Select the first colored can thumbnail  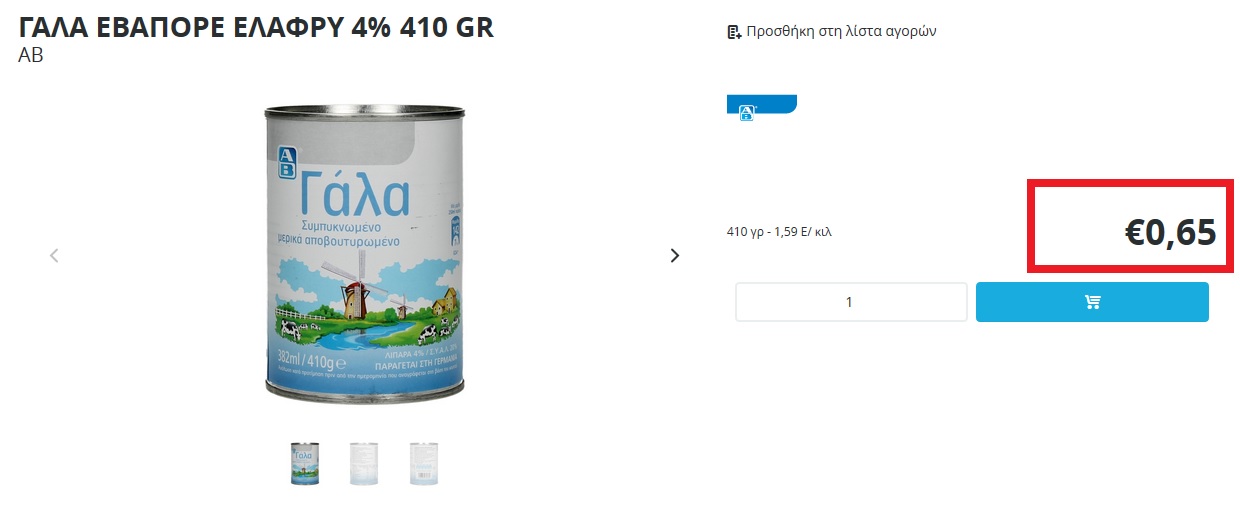pos(305,463)
